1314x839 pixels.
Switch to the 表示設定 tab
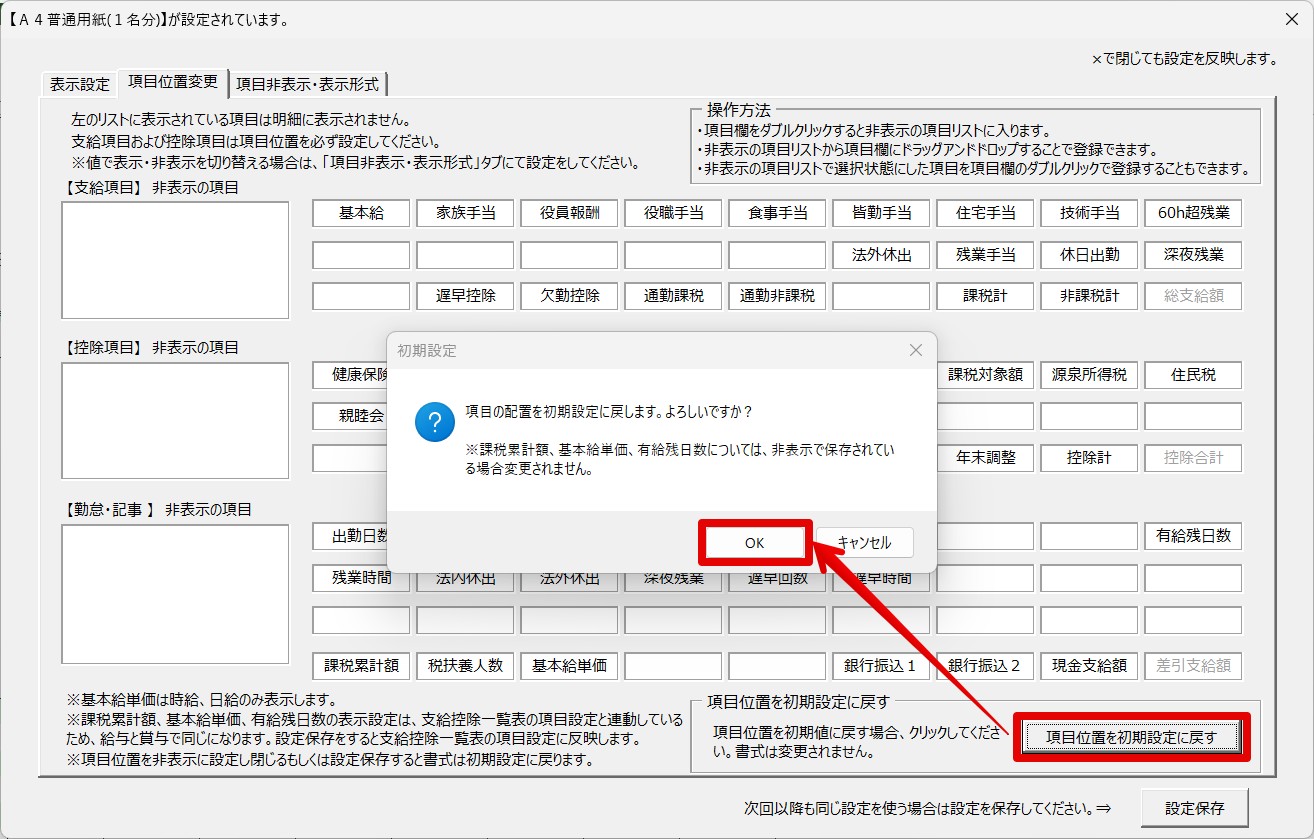pyautogui.click(x=80, y=84)
